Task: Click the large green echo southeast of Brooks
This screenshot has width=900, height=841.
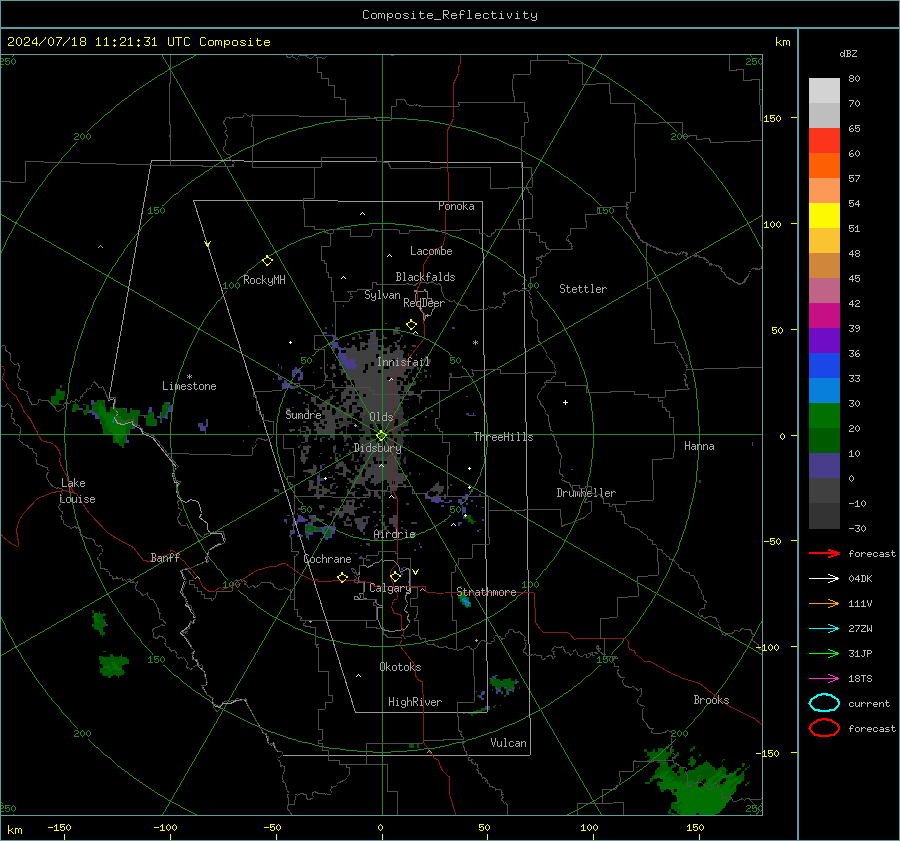Action: point(697,784)
